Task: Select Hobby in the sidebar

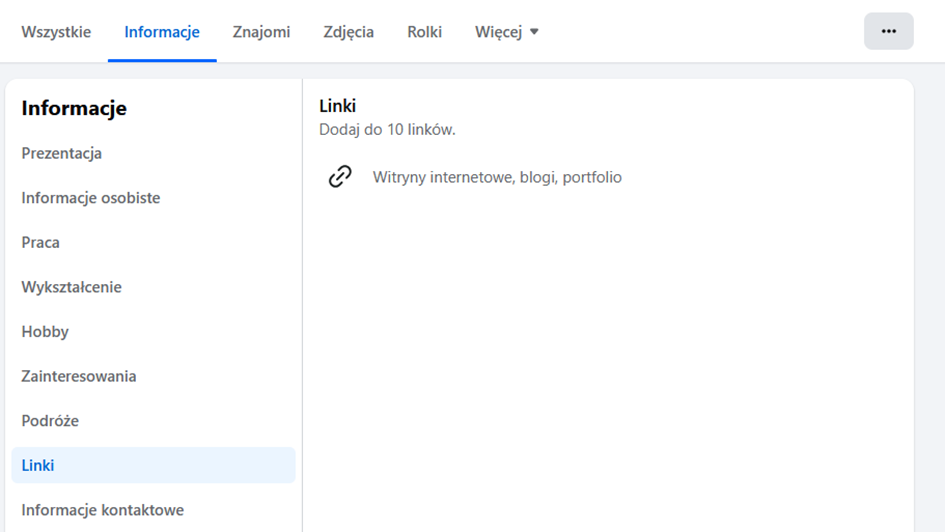Action: 45,331
